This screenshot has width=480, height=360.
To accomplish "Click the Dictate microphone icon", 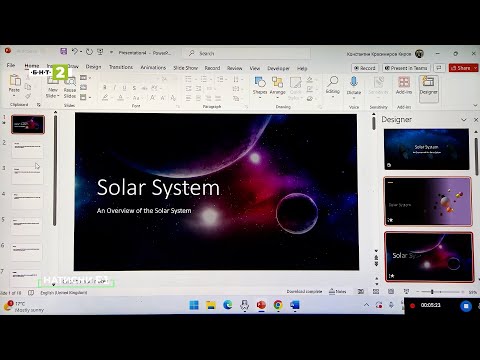I will tap(354, 82).
